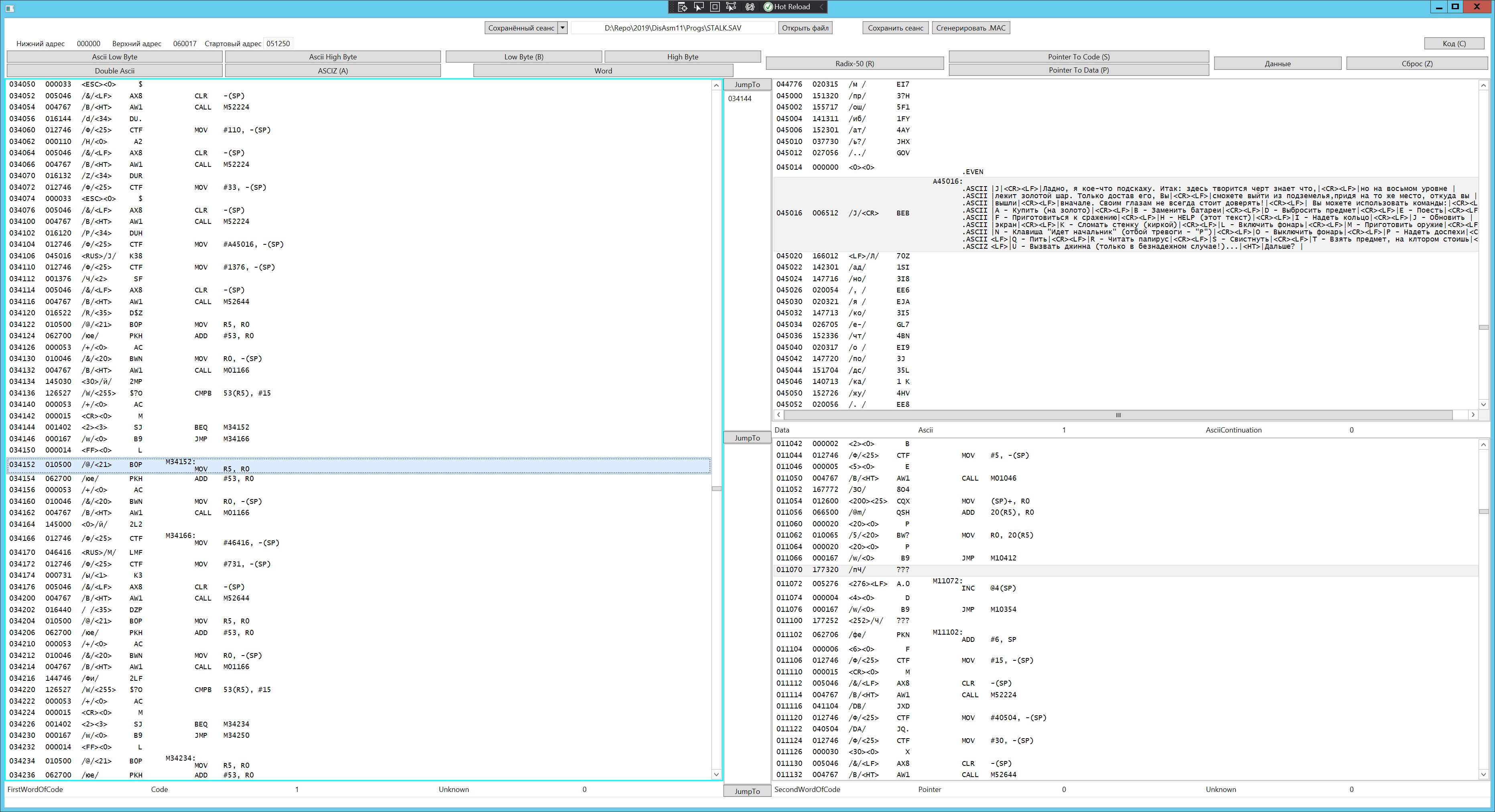
Task: Select Radix-50 (R) interpretation button
Action: [x=854, y=64]
